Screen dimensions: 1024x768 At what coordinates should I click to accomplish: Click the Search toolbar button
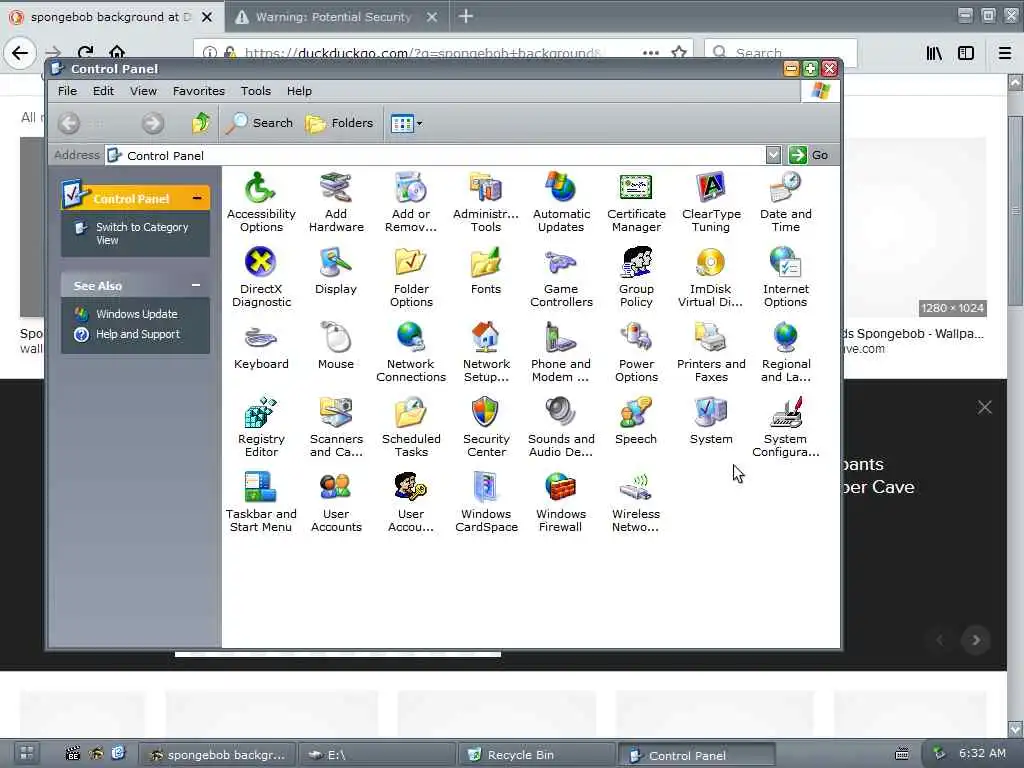click(259, 123)
